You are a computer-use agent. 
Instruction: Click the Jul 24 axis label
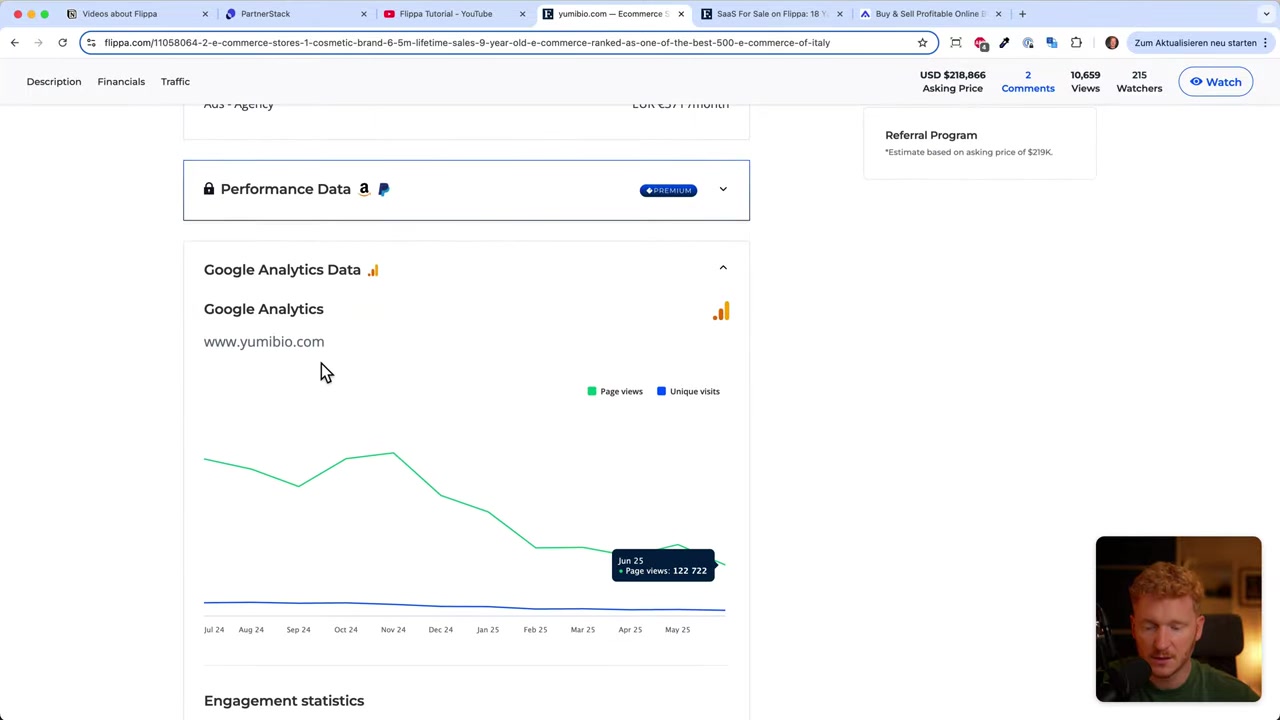(x=214, y=629)
